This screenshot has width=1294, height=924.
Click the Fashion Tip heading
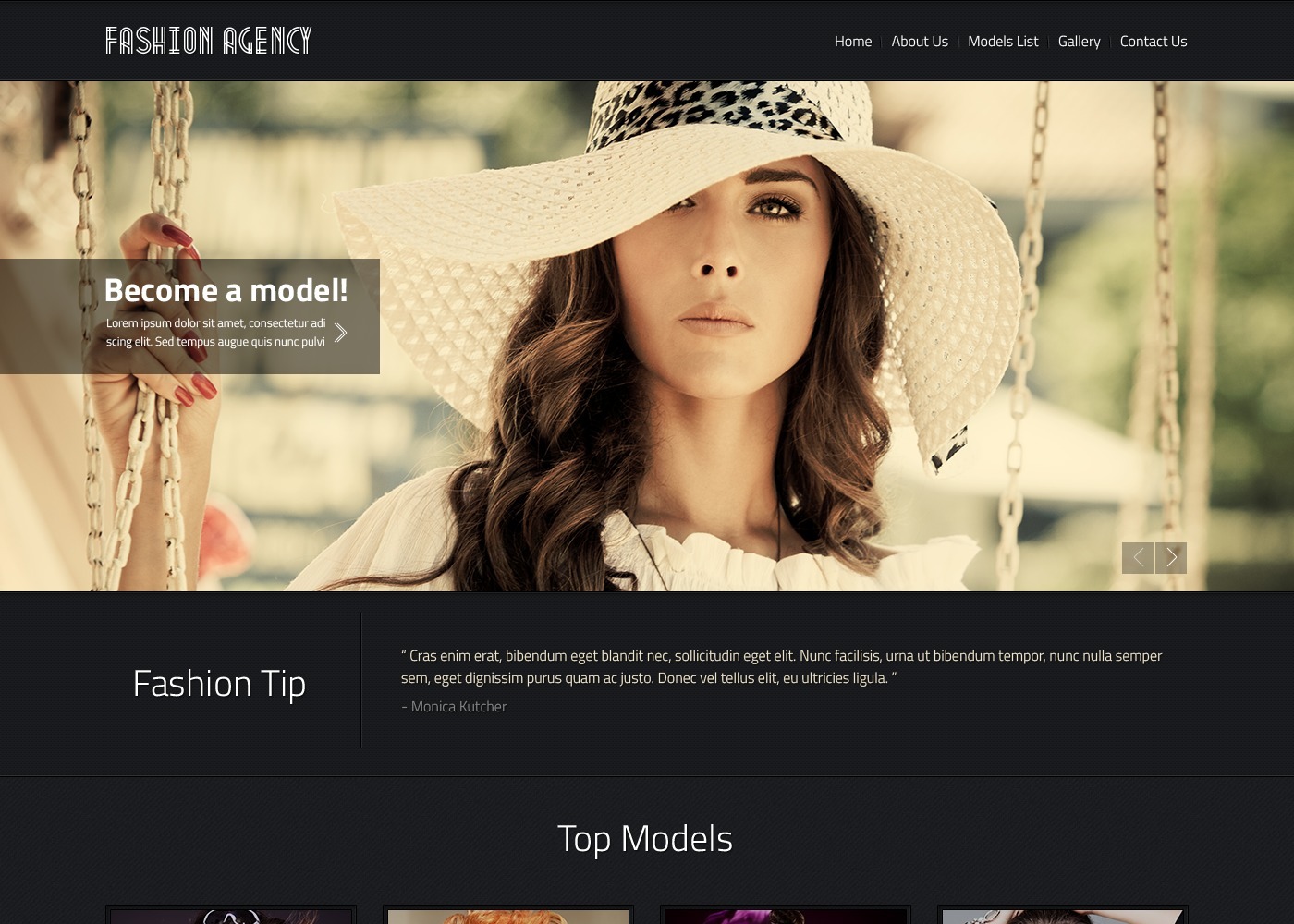[219, 684]
